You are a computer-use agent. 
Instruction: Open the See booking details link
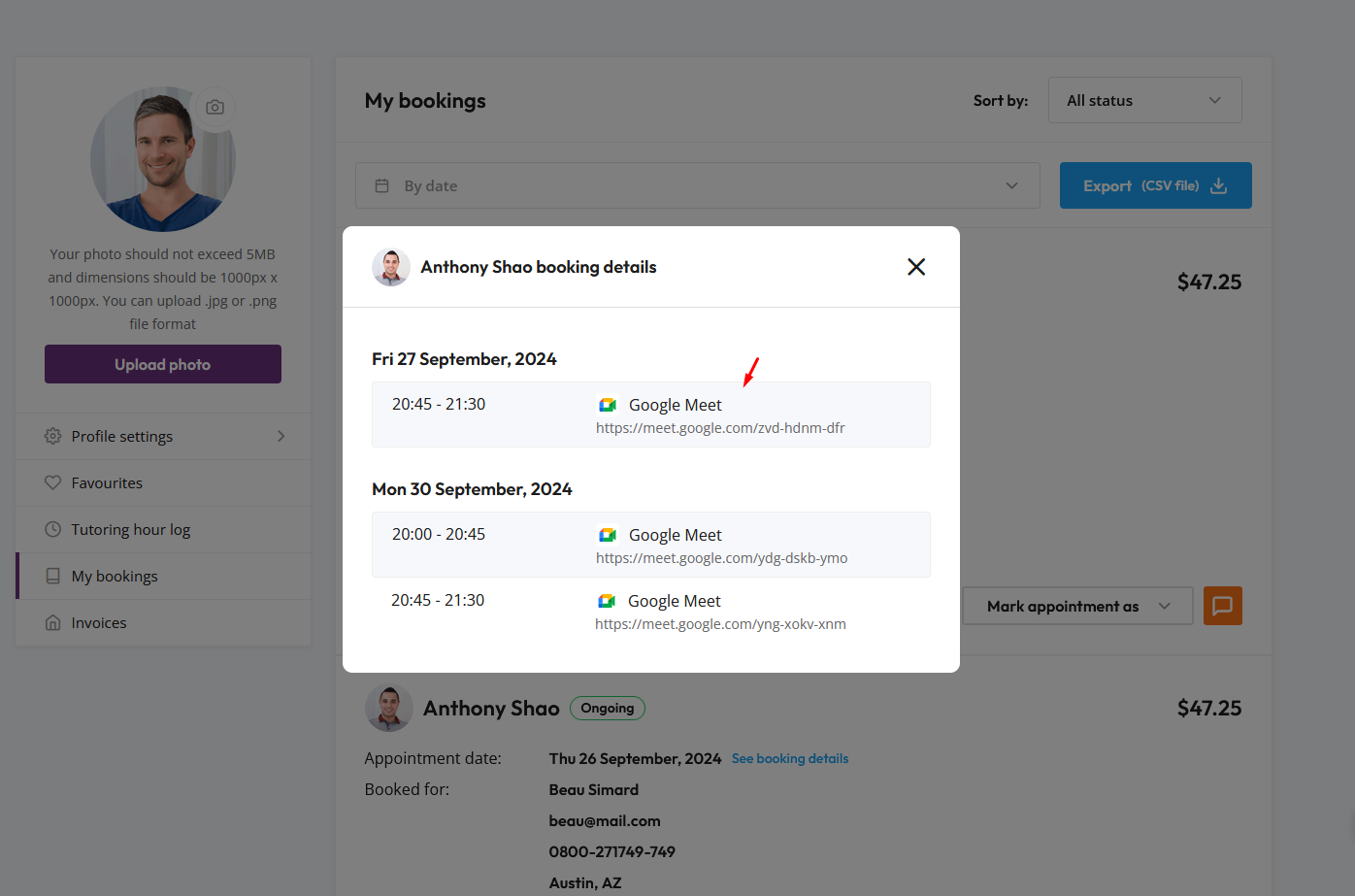tap(789, 758)
